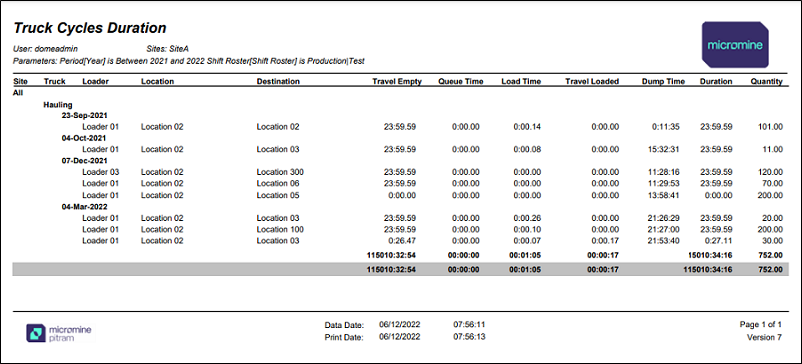Click the grey grand total row
The height and width of the screenshot is (364, 802).
click(x=397, y=269)
